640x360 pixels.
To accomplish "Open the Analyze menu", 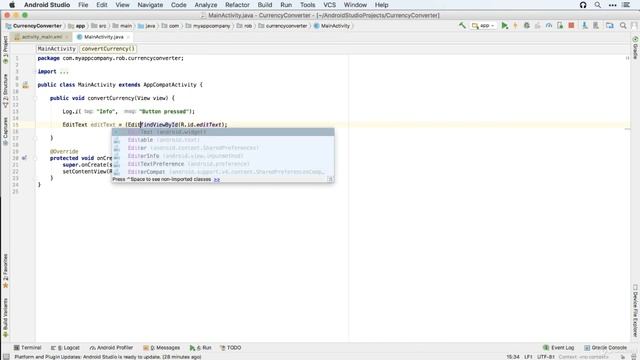I will coord(206,5).
